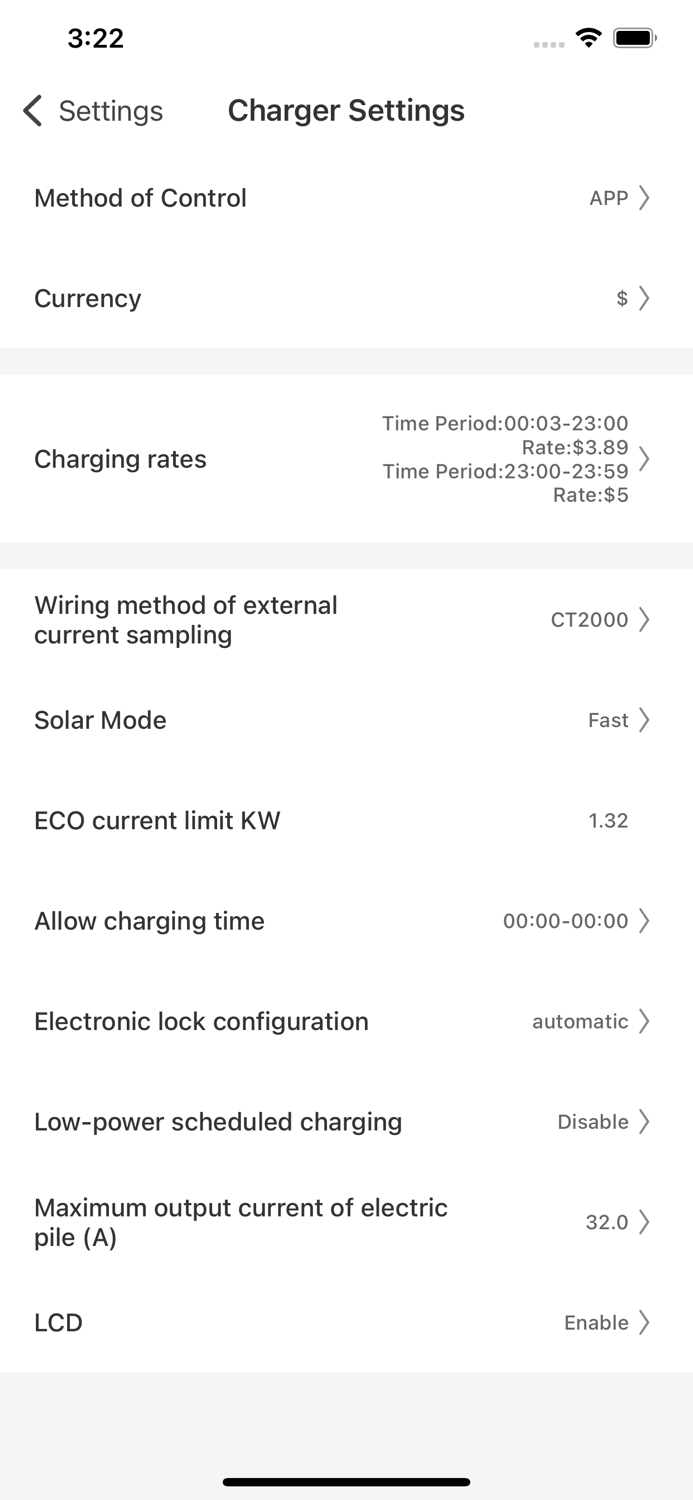Screen dimensions: 693x1500
Task: Tap the battery indicator
Action: (634, 37)
